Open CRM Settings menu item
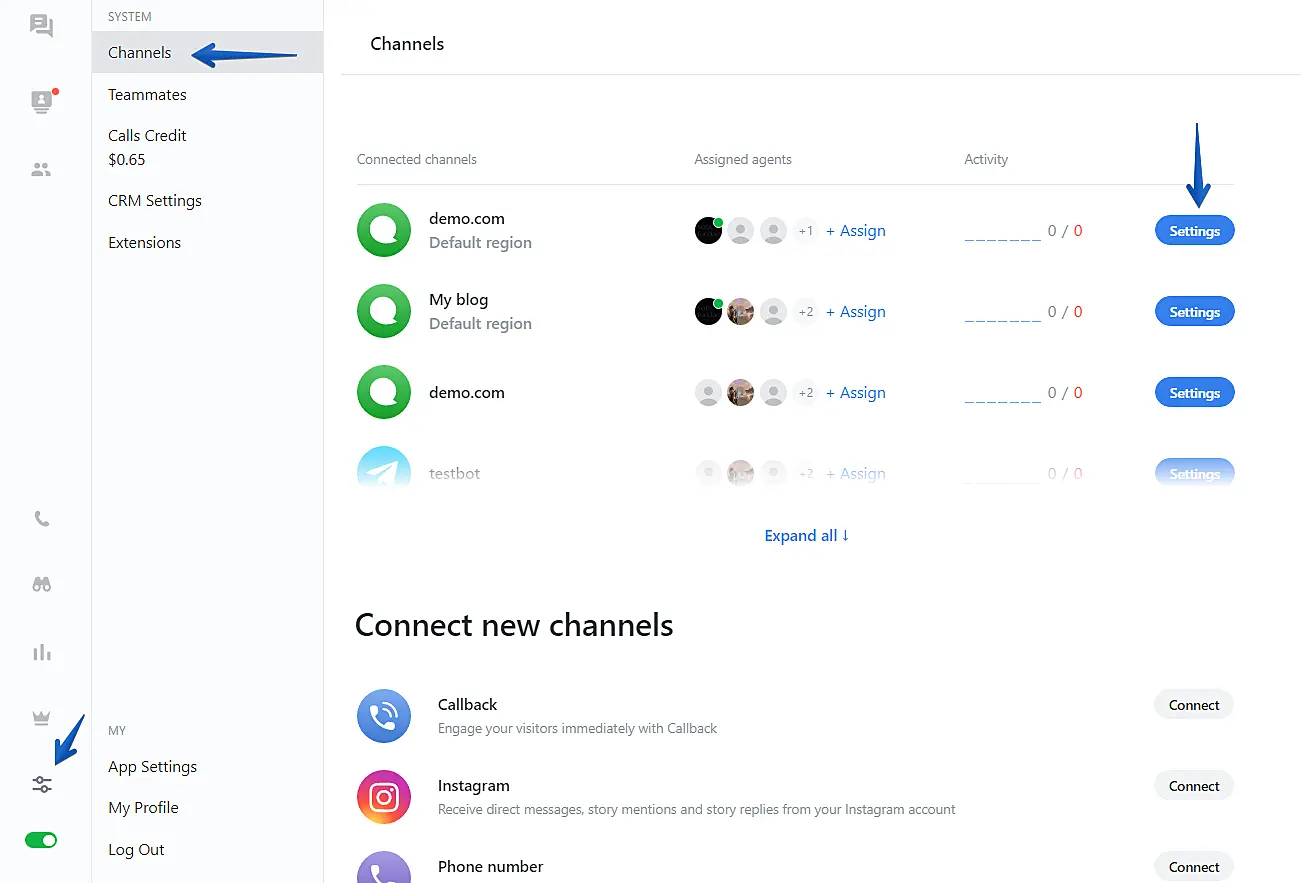Screen dimensions: 1301x883 pyautogui.click(x=155, y=201)
